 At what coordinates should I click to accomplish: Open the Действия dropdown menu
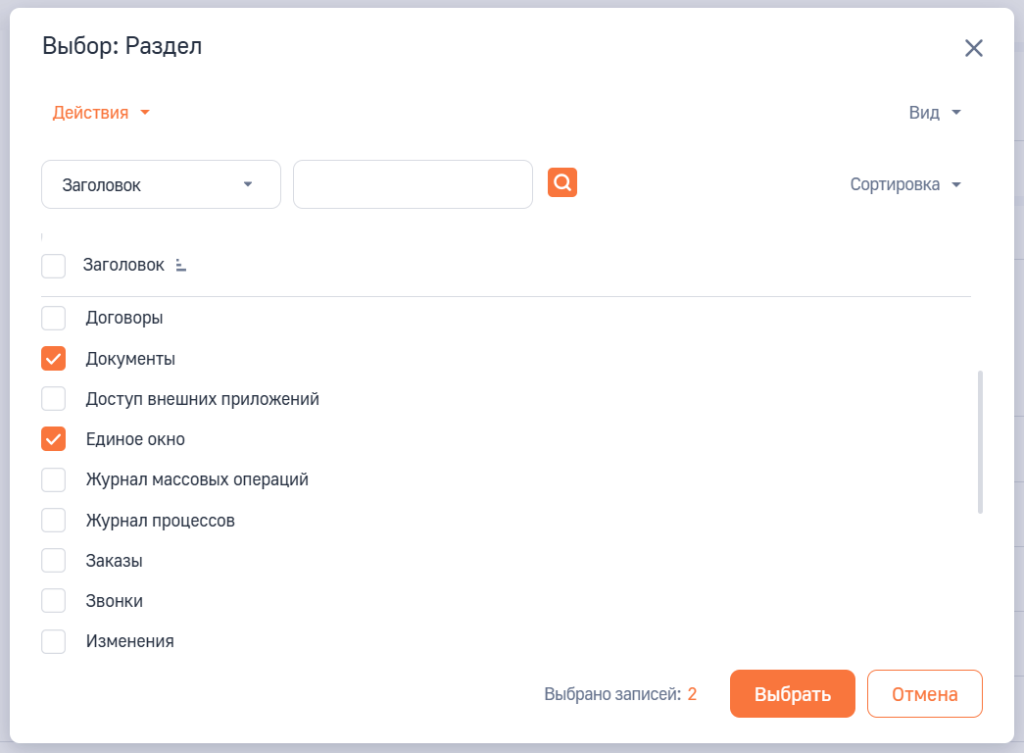[x=101, y=112]
